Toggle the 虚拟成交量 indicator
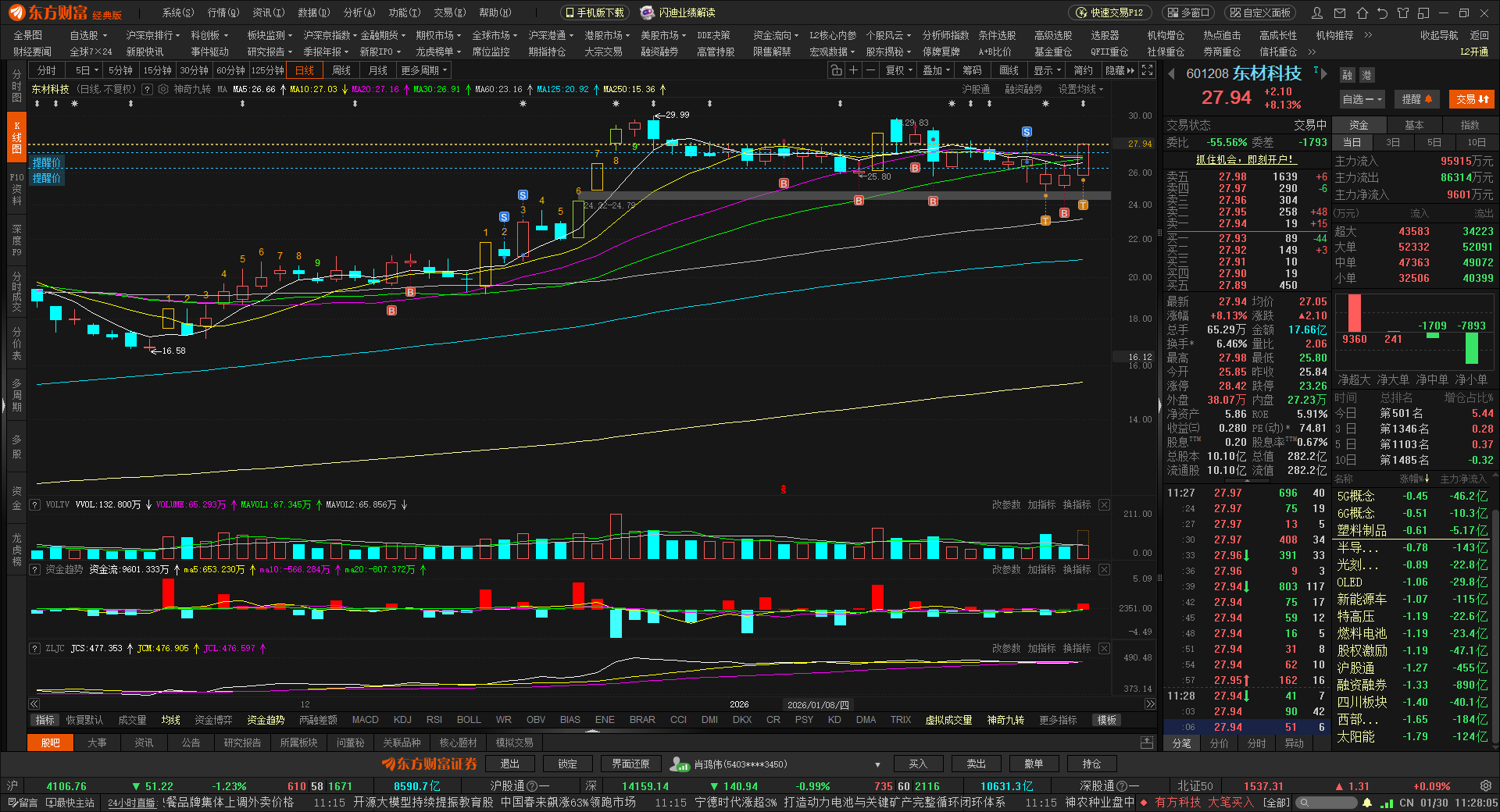Viewport: 1500px width, 812px height. [948, 720]
